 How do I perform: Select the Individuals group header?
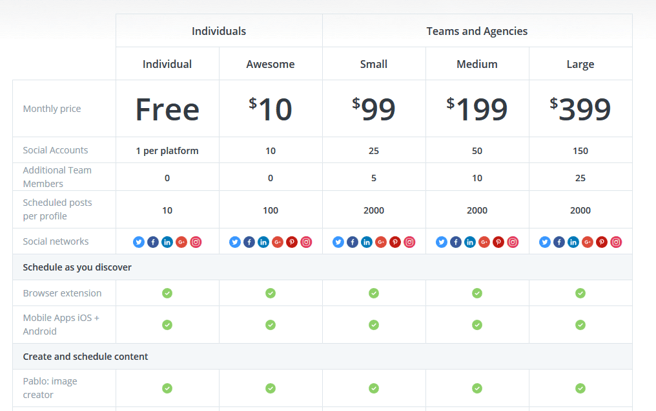click(219, 31)
